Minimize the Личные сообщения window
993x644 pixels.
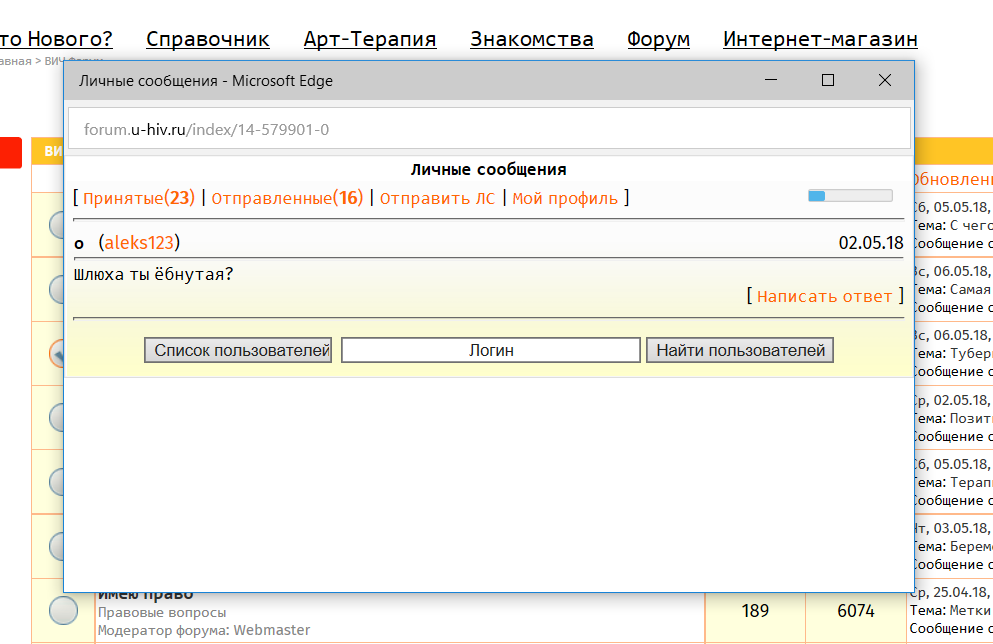[x=771, y=81]
